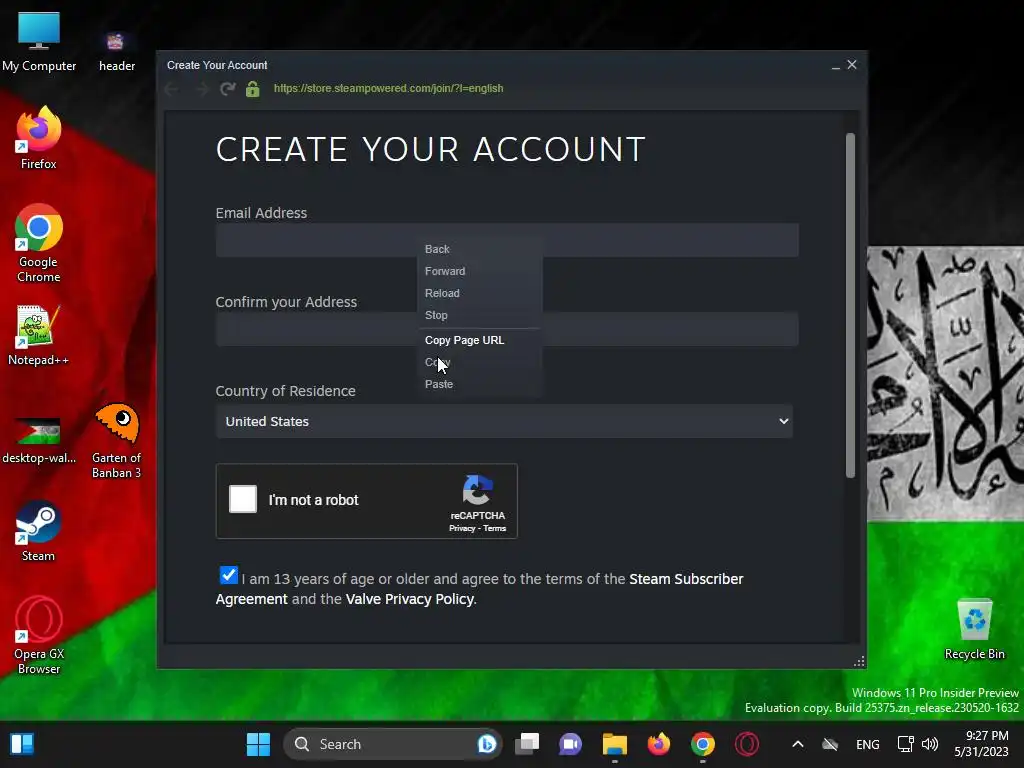Click the network icon in system tray
Screen dimensions: 1024x768
[905, 744]
